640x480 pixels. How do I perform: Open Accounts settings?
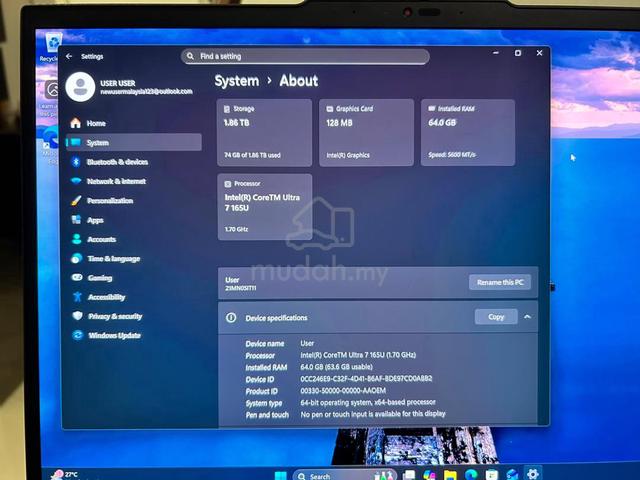(133, 240)
